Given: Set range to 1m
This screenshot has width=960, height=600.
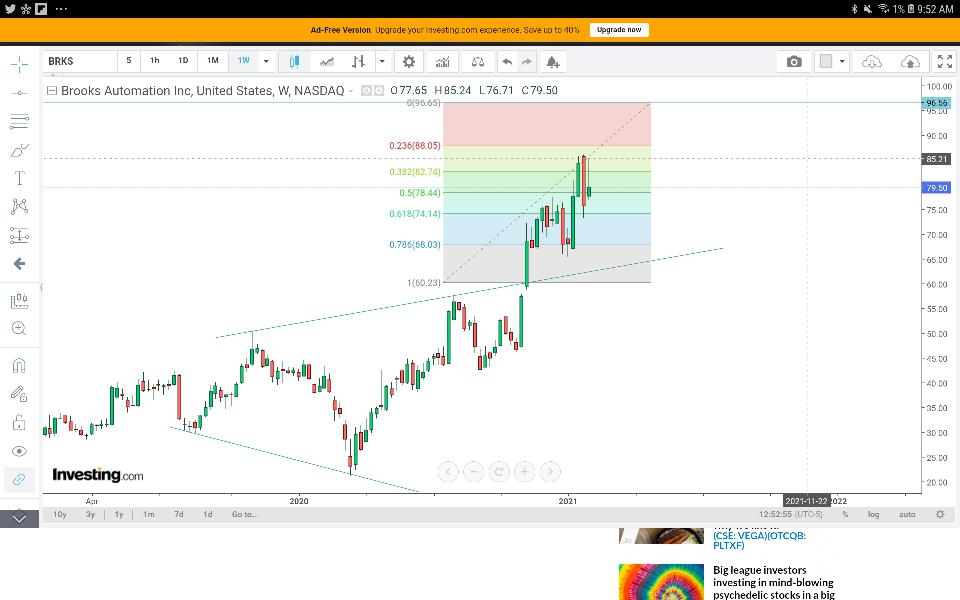Looking at the screenshot, I should pyautogui.click(x=149, y=514).
